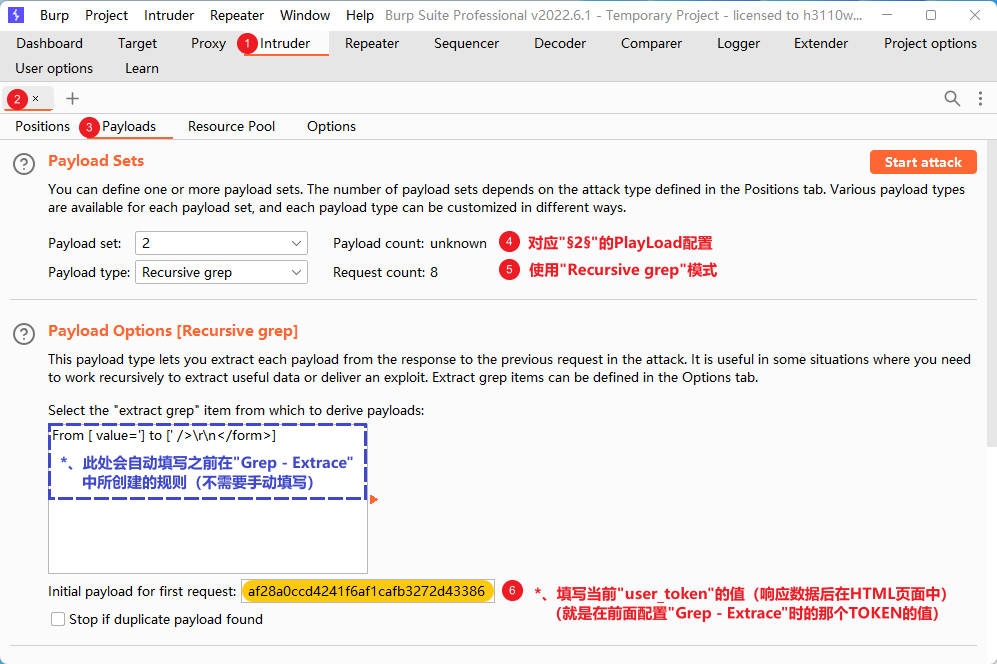Screen dimensions: 997x664
Task: Switch to the Dashboard tab
Action: coord(50,43)
